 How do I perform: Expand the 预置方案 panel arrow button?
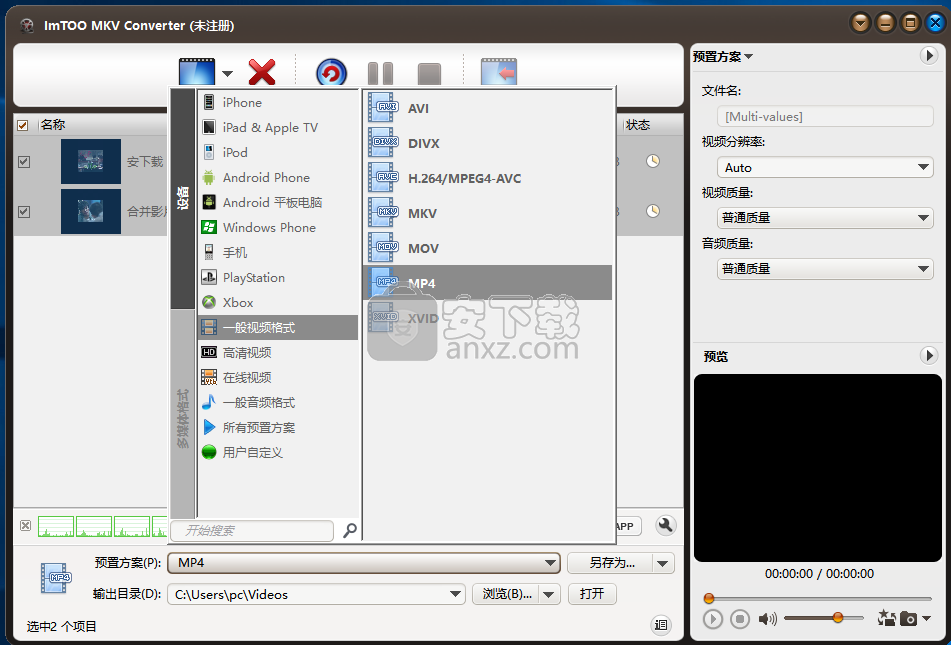point(928,56)
